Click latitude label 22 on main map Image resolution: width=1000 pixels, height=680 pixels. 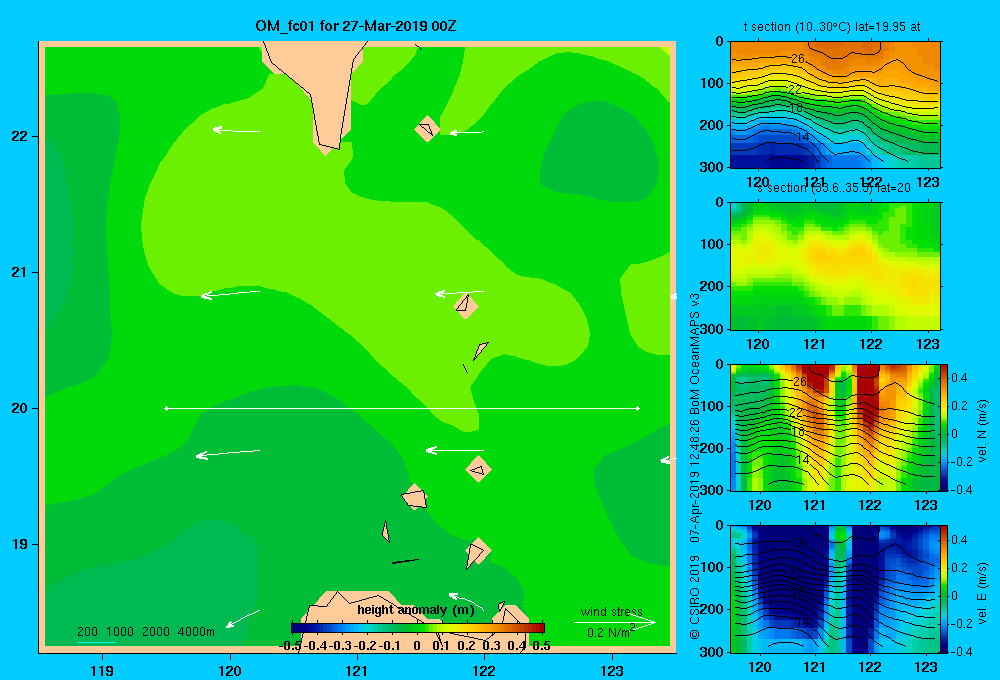coord(19,136)
